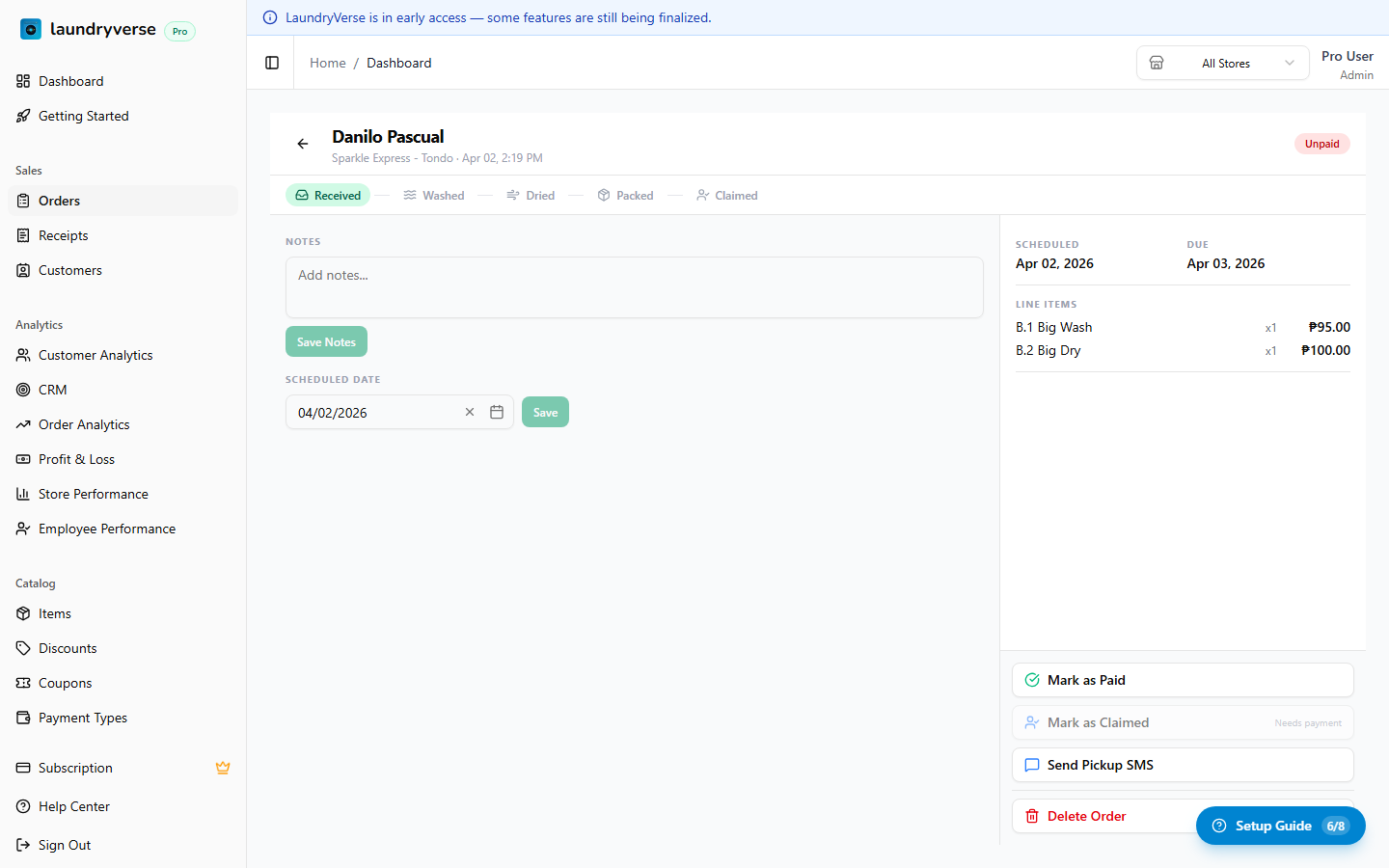
Task: Open the calendar picker icon
Action: click(497, 412)
